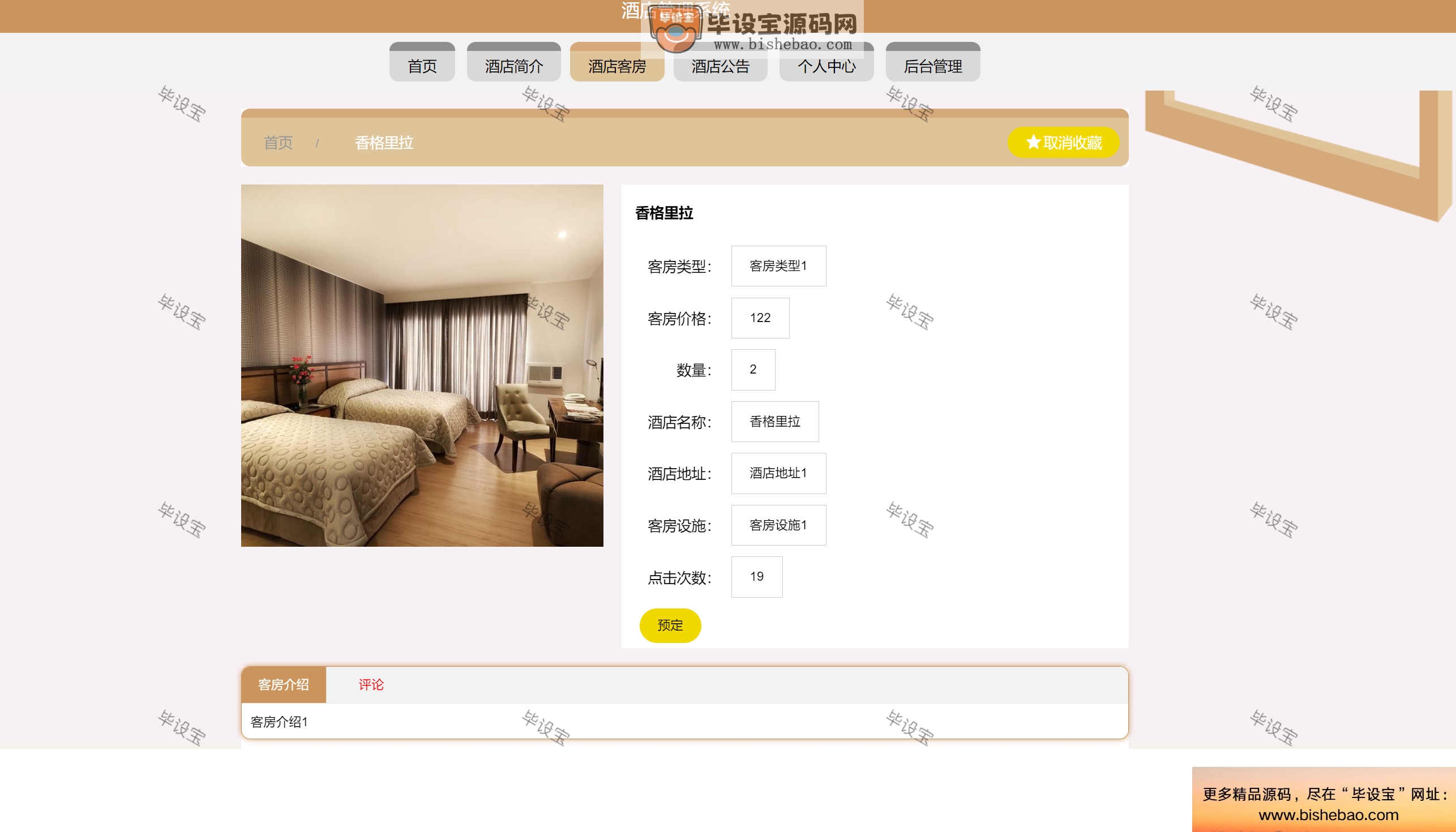Click the 首页 breadcrumb link
The image size is (1456, 832).
click(x=279, y=142)
